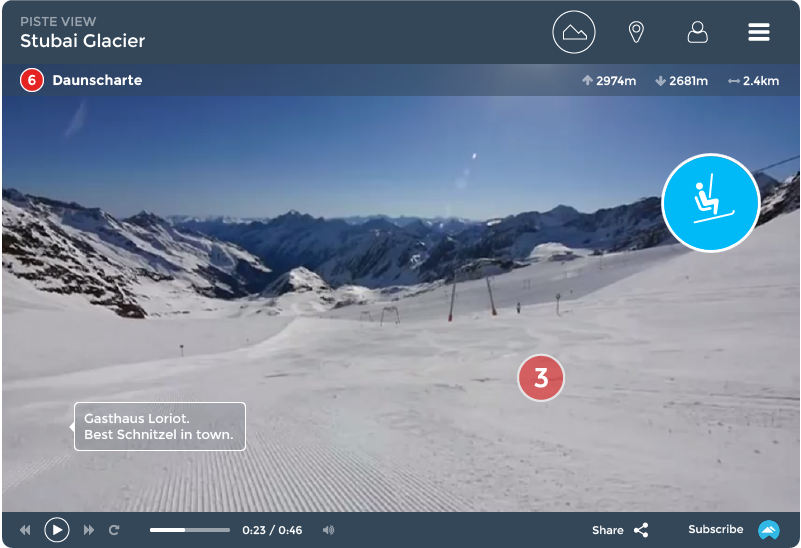Open the hamburger menu
This screenshot has width=801, height=548.
[x=759, y=32]
